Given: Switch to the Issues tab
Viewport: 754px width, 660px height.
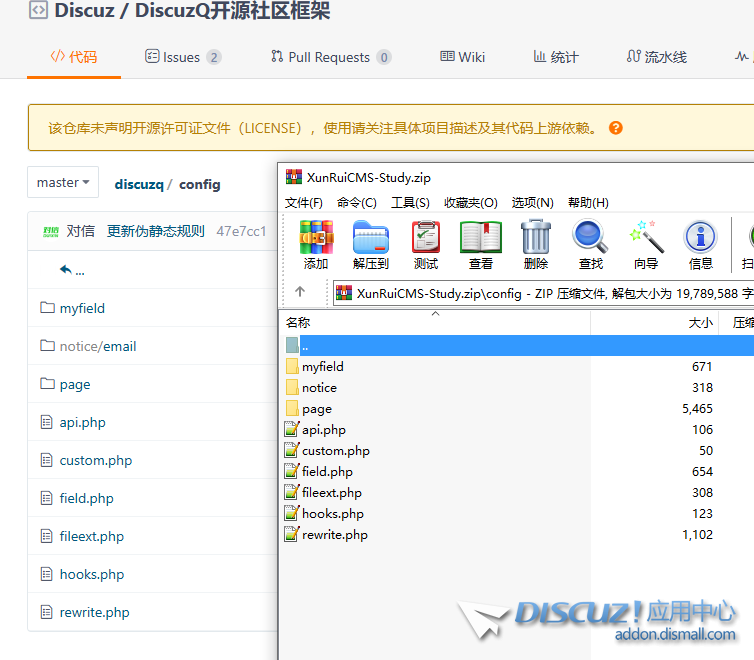Looking at the screenshot, I should coord(183,57).
